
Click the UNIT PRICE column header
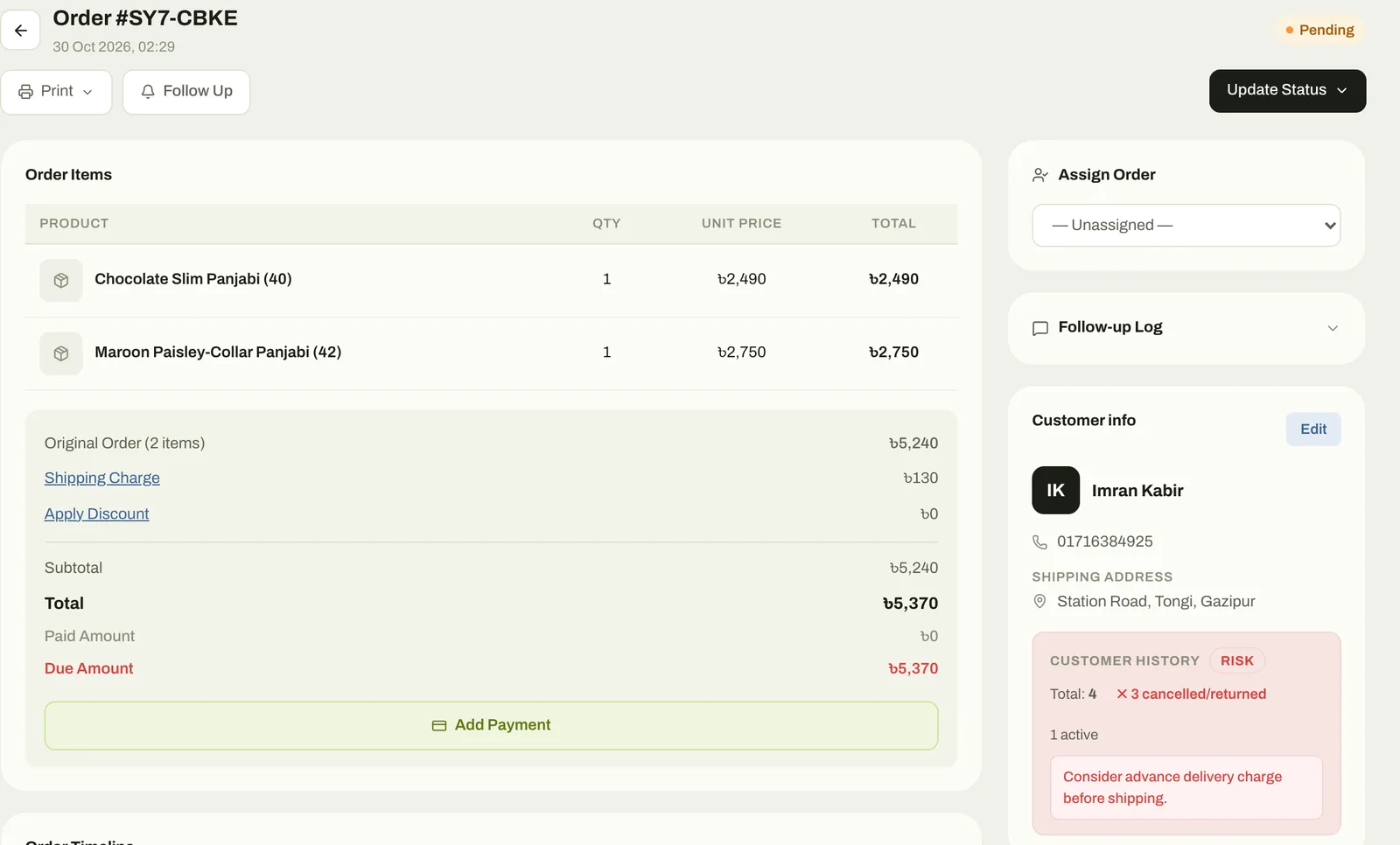pos(741,223)
